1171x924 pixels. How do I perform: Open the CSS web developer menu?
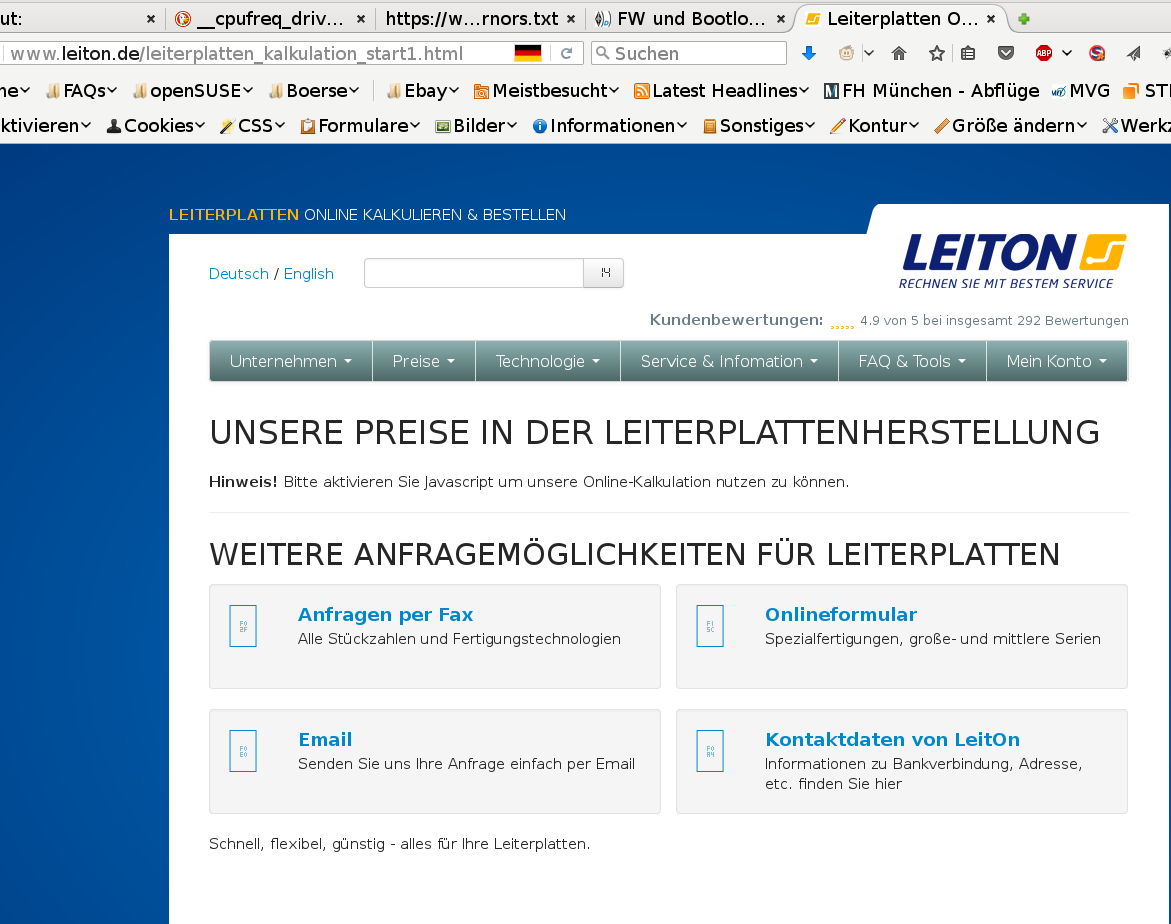click(252, 125)
